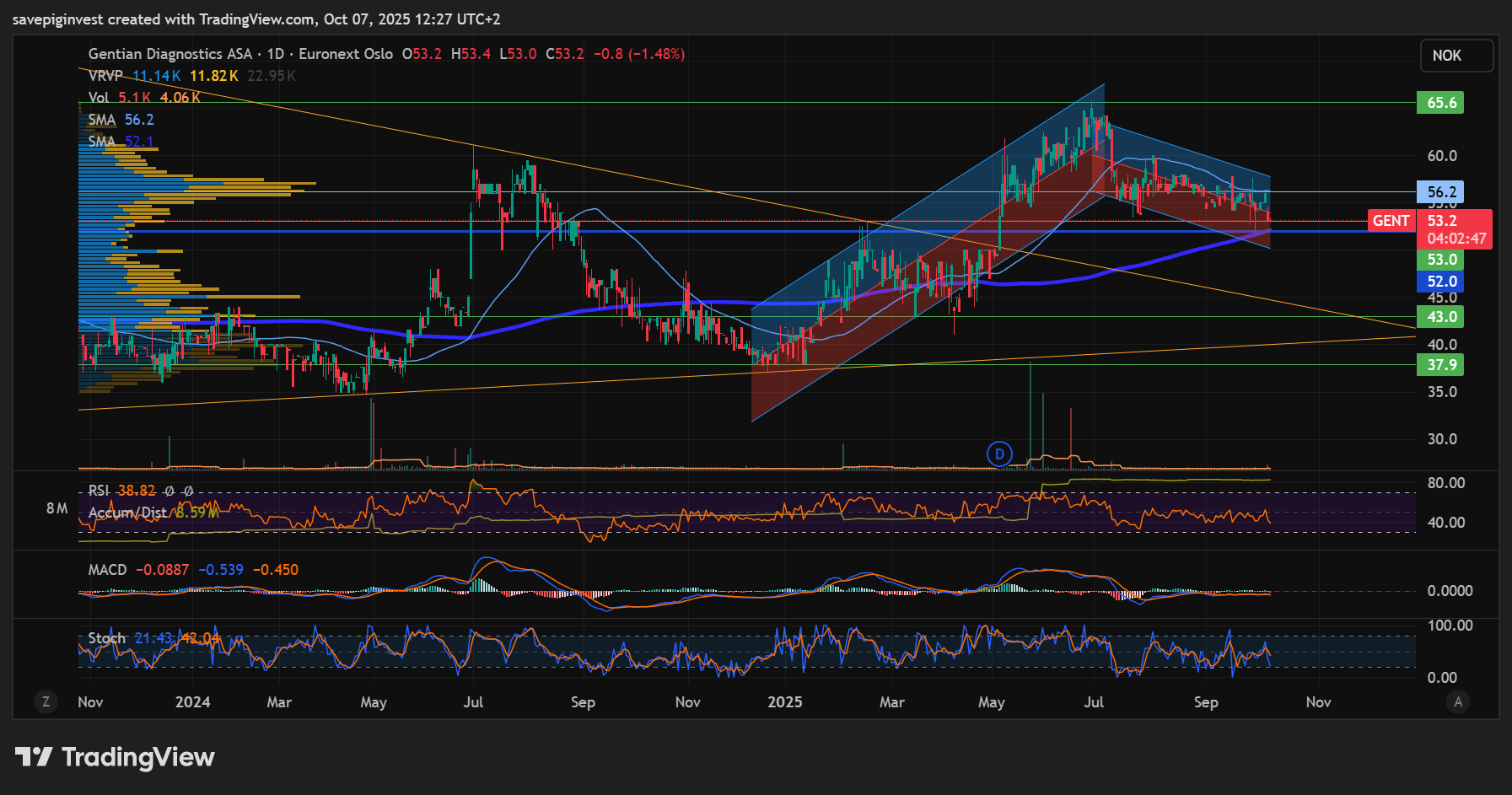Image resolution: width=1512 pixels, height=795 pixels.
Task: Expand the Stoch indicator legend
Action: pos(106,638)
